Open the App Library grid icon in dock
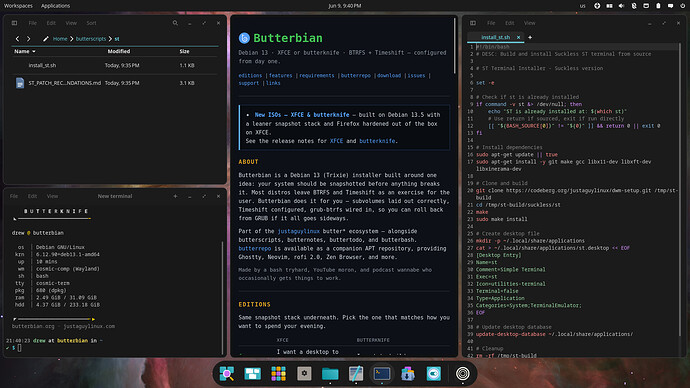Image resolution: width=690 pixels, height=388 pixels. tap(278, 373)
